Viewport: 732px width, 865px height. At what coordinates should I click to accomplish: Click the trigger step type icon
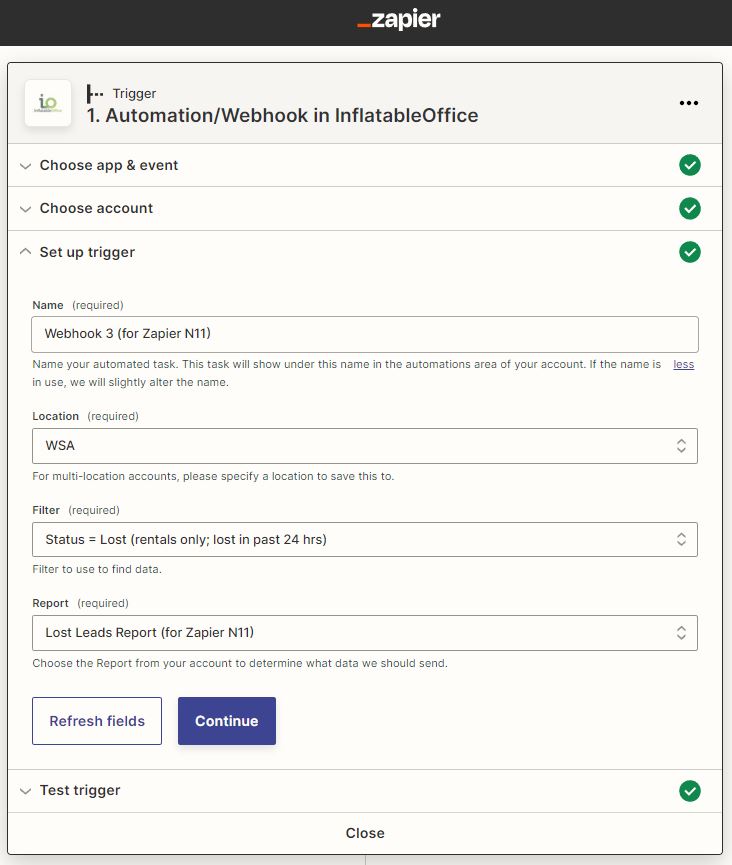click(95, 93)
